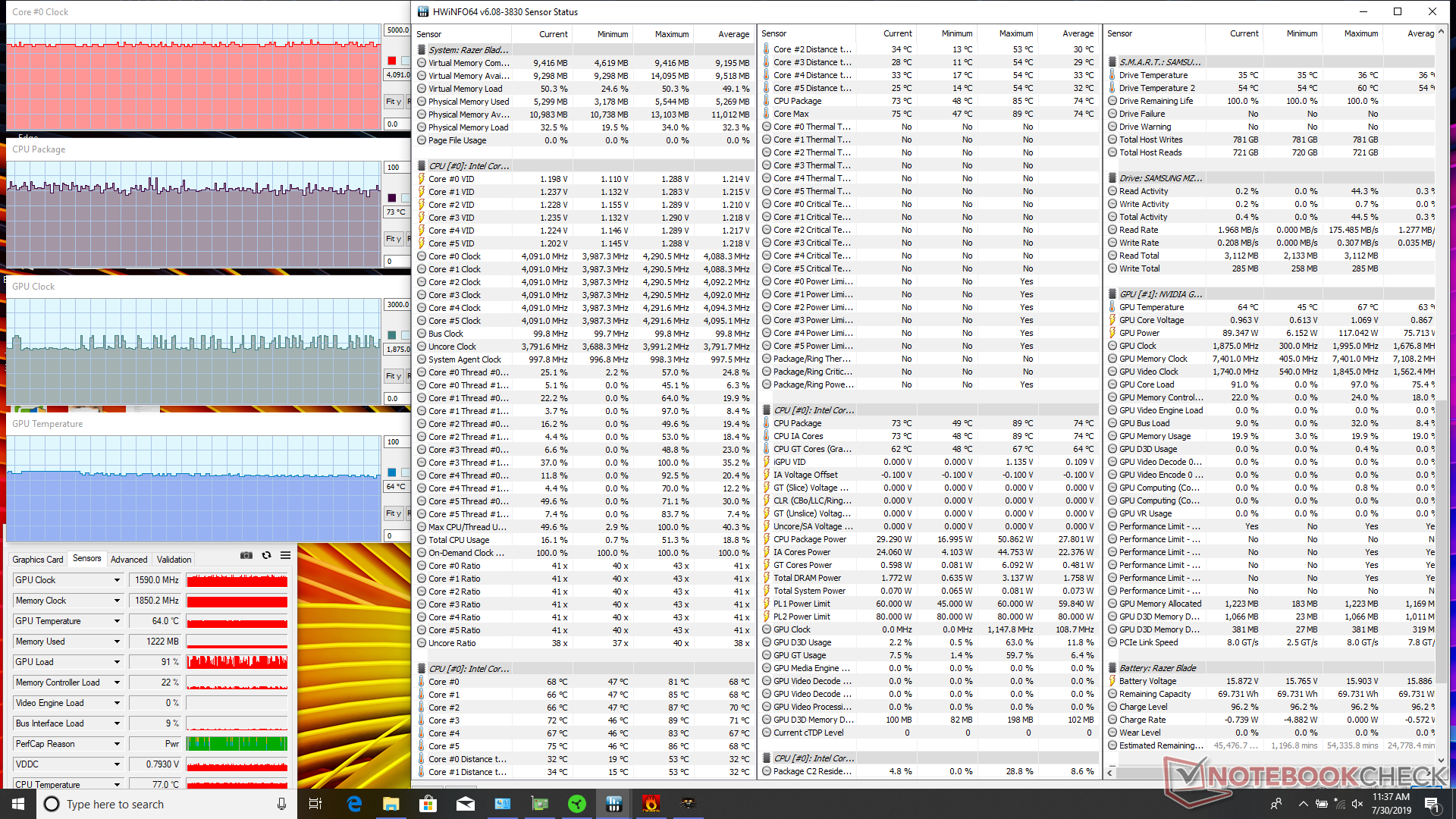Image resolution: width=1456 pixels, height=819 pixels.
Task: Open the GPU-Z hamburger menu
Action: click(x=286, y=556)
